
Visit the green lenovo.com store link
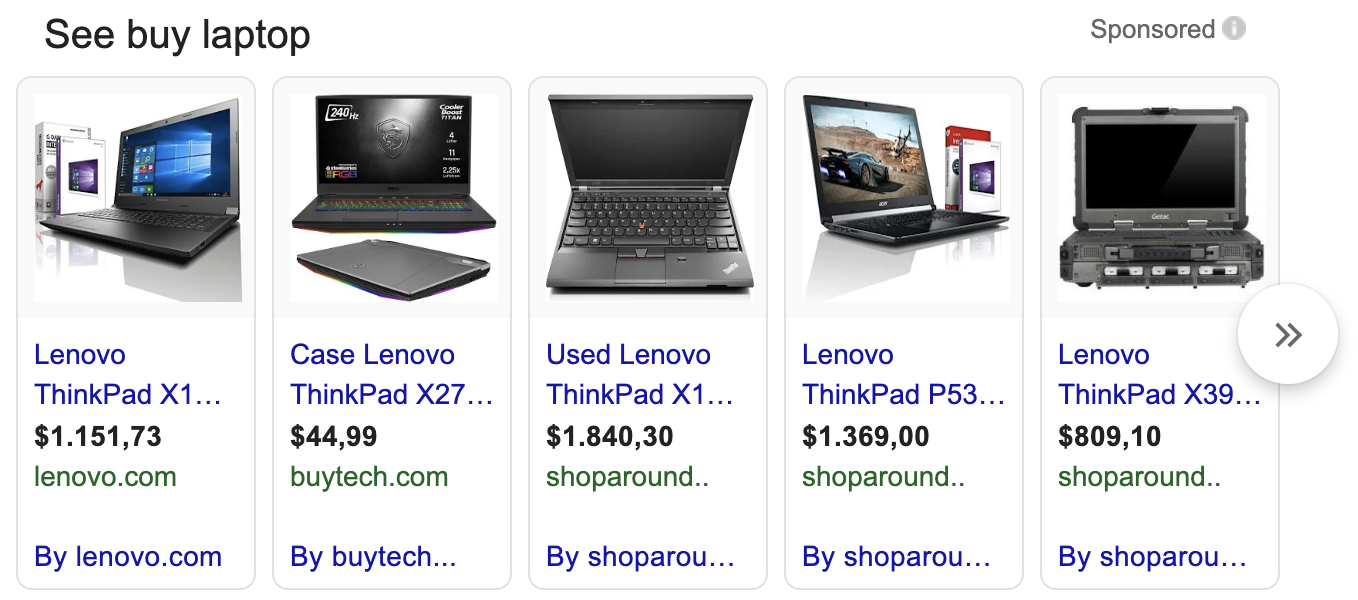pyautogui.click(x=105, y=477)
